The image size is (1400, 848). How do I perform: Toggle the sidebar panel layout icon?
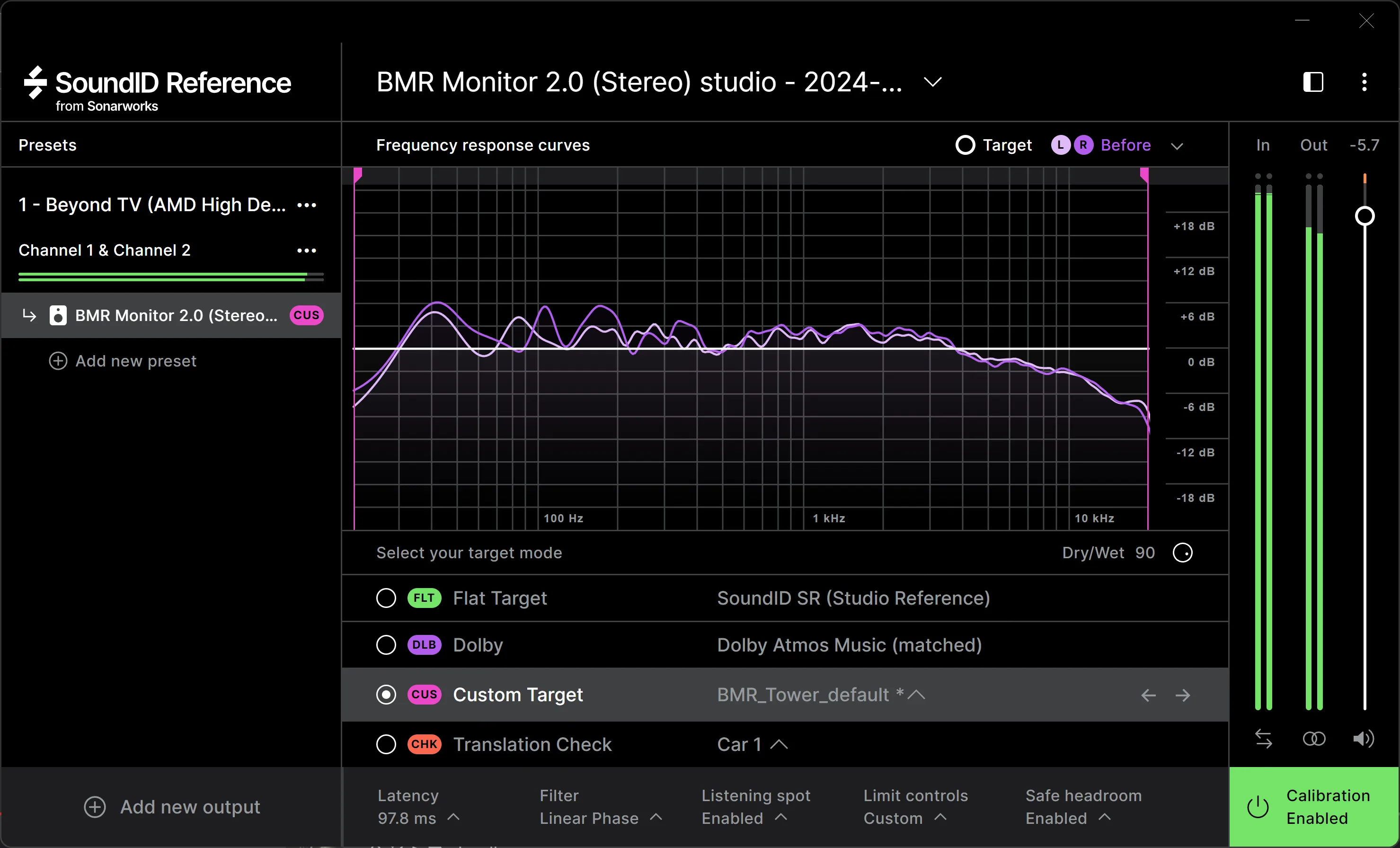(1313, 82)
